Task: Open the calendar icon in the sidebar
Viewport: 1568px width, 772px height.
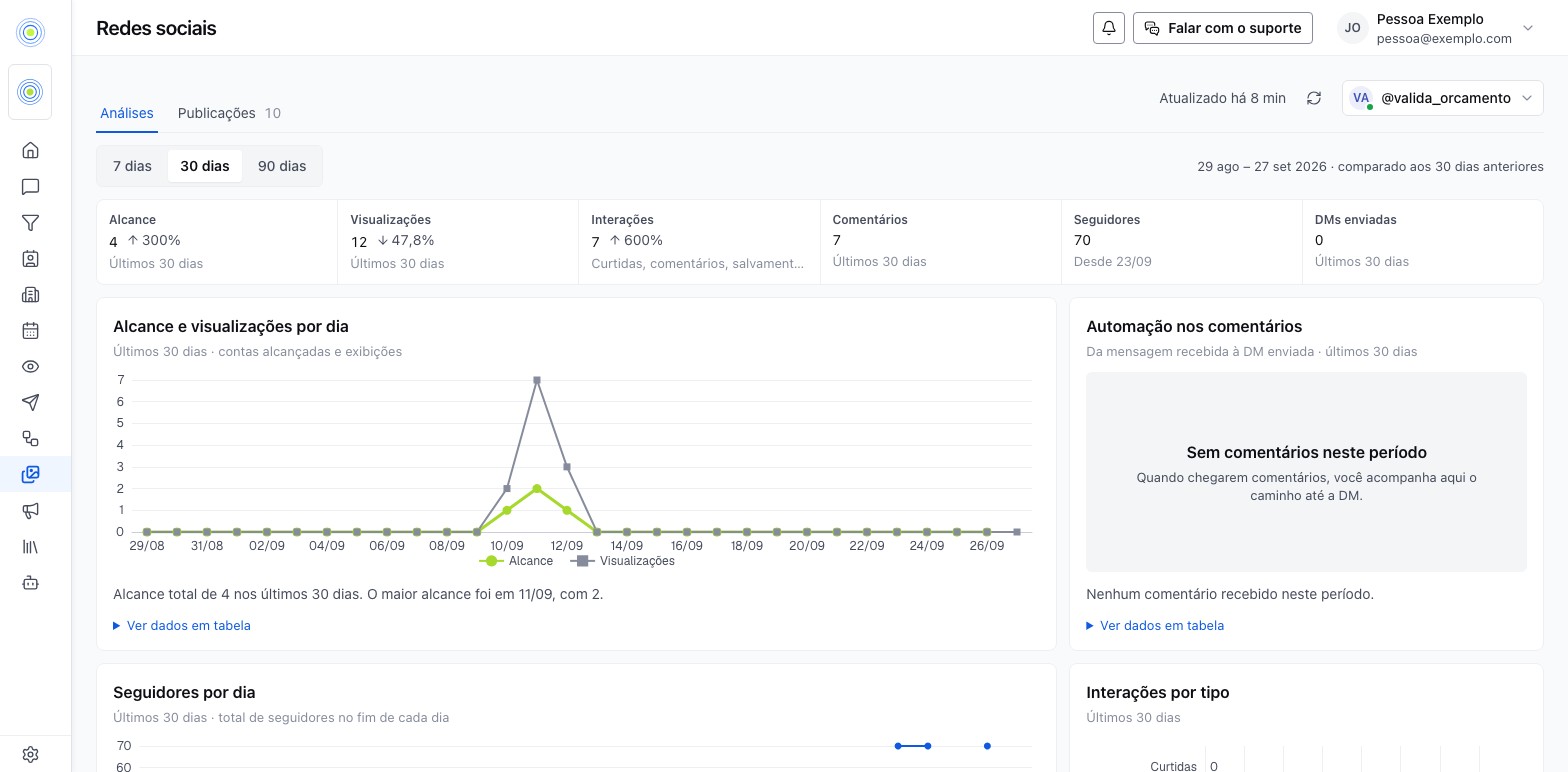Action: point(30,330)
